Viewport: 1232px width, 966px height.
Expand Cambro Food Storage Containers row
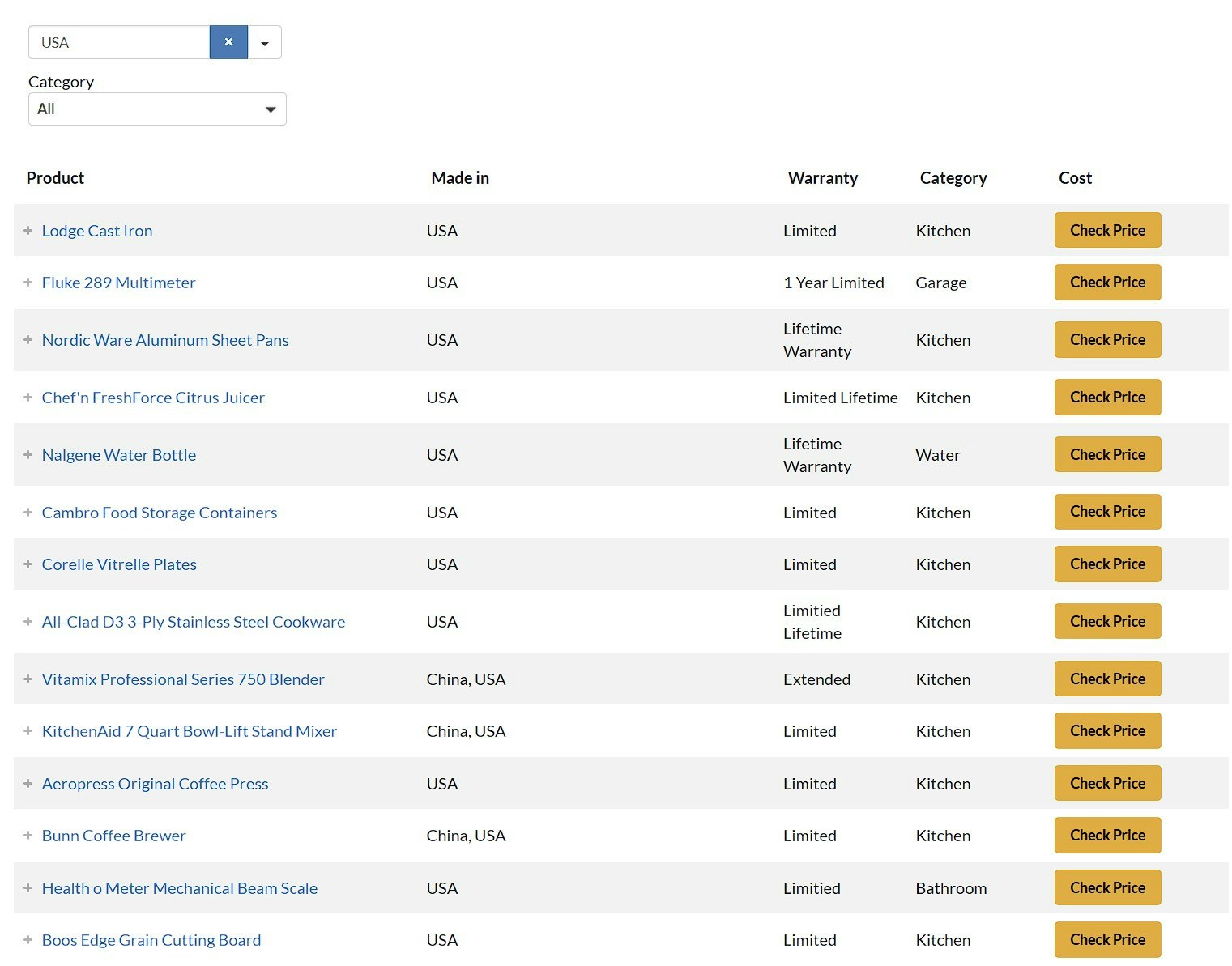click(28, 513)
